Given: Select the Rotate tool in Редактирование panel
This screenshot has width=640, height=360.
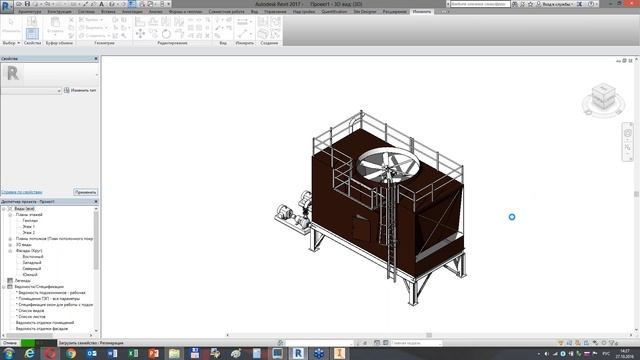Looking at the screenshot, I should click(166, 33).
